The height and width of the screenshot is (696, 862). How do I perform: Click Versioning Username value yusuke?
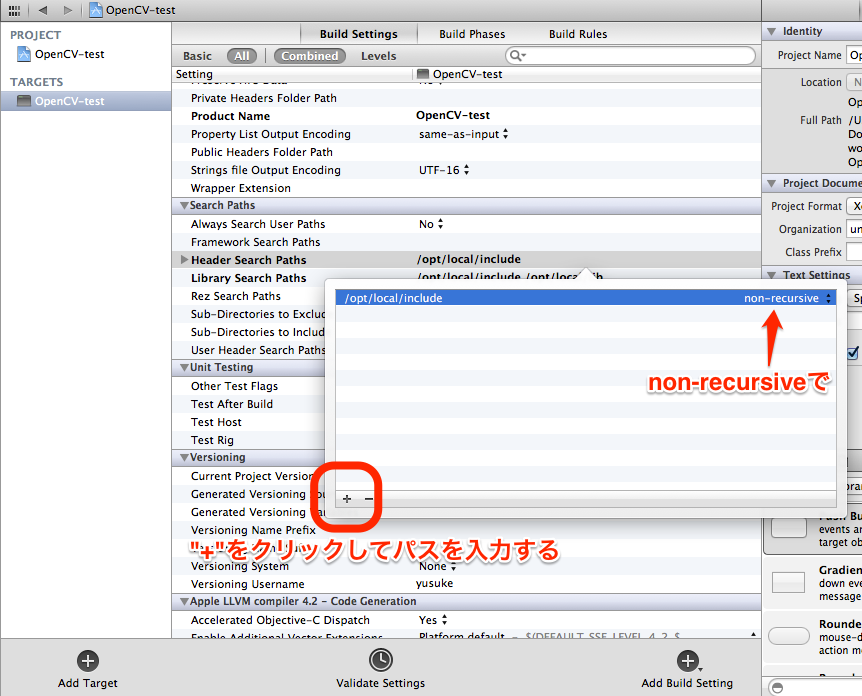pos(434,583)
